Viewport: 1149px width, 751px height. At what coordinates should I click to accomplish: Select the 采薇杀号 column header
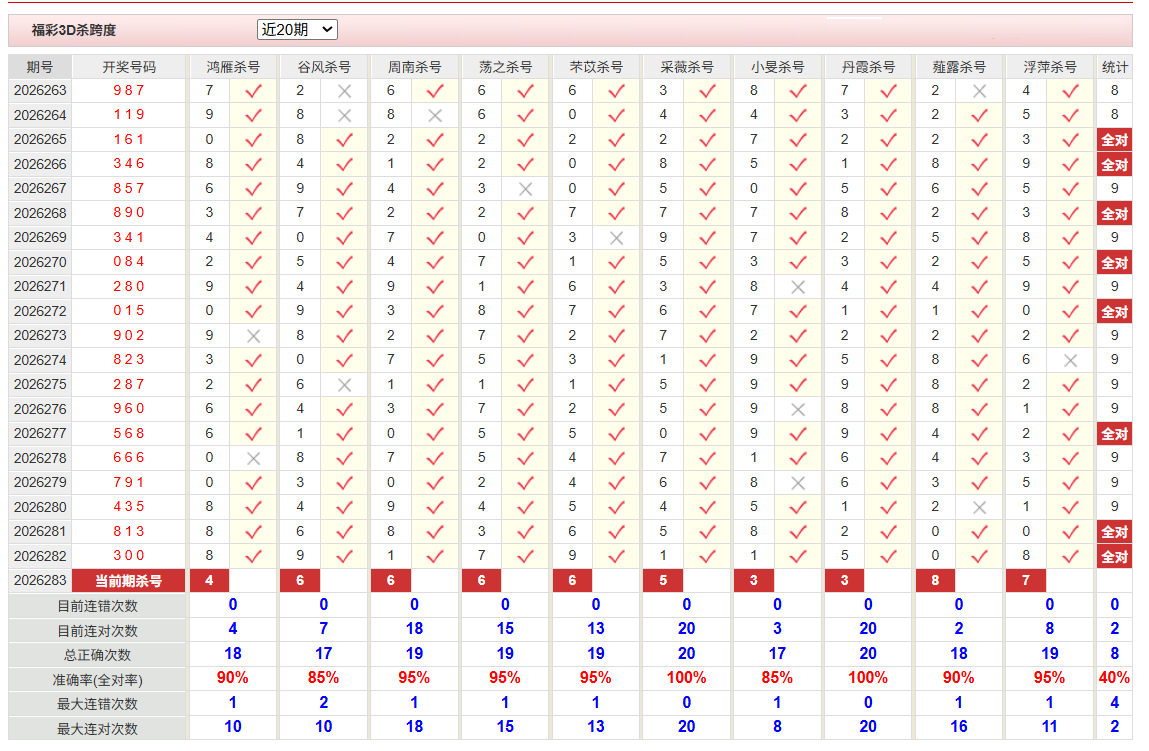687,67
